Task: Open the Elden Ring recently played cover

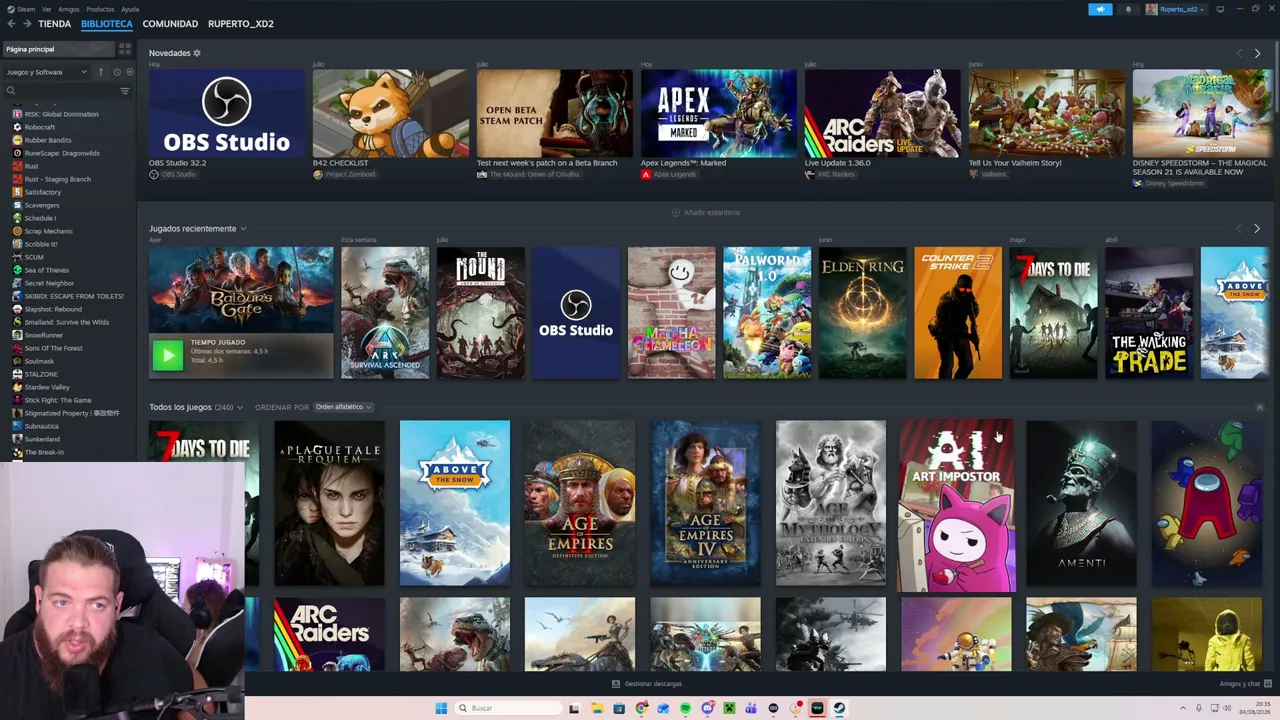Action: tap(862, 313)
